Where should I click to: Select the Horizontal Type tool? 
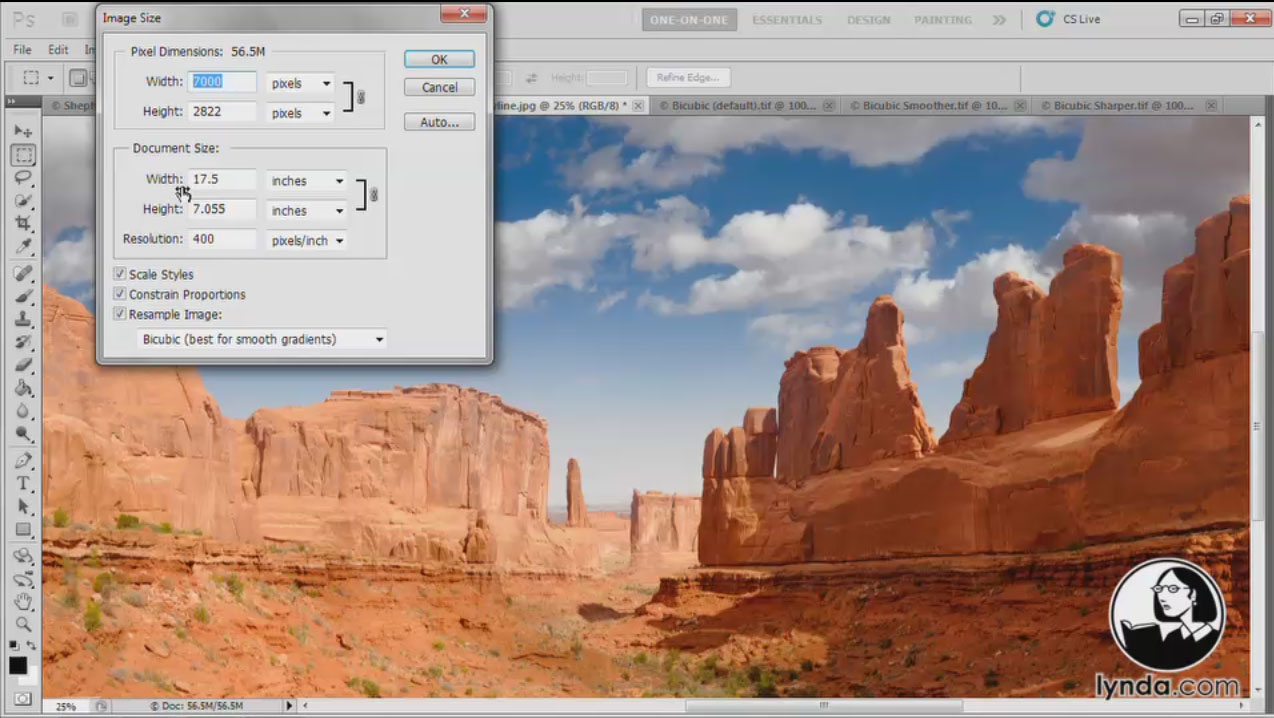pyautogui.click(x=22, y=484)
